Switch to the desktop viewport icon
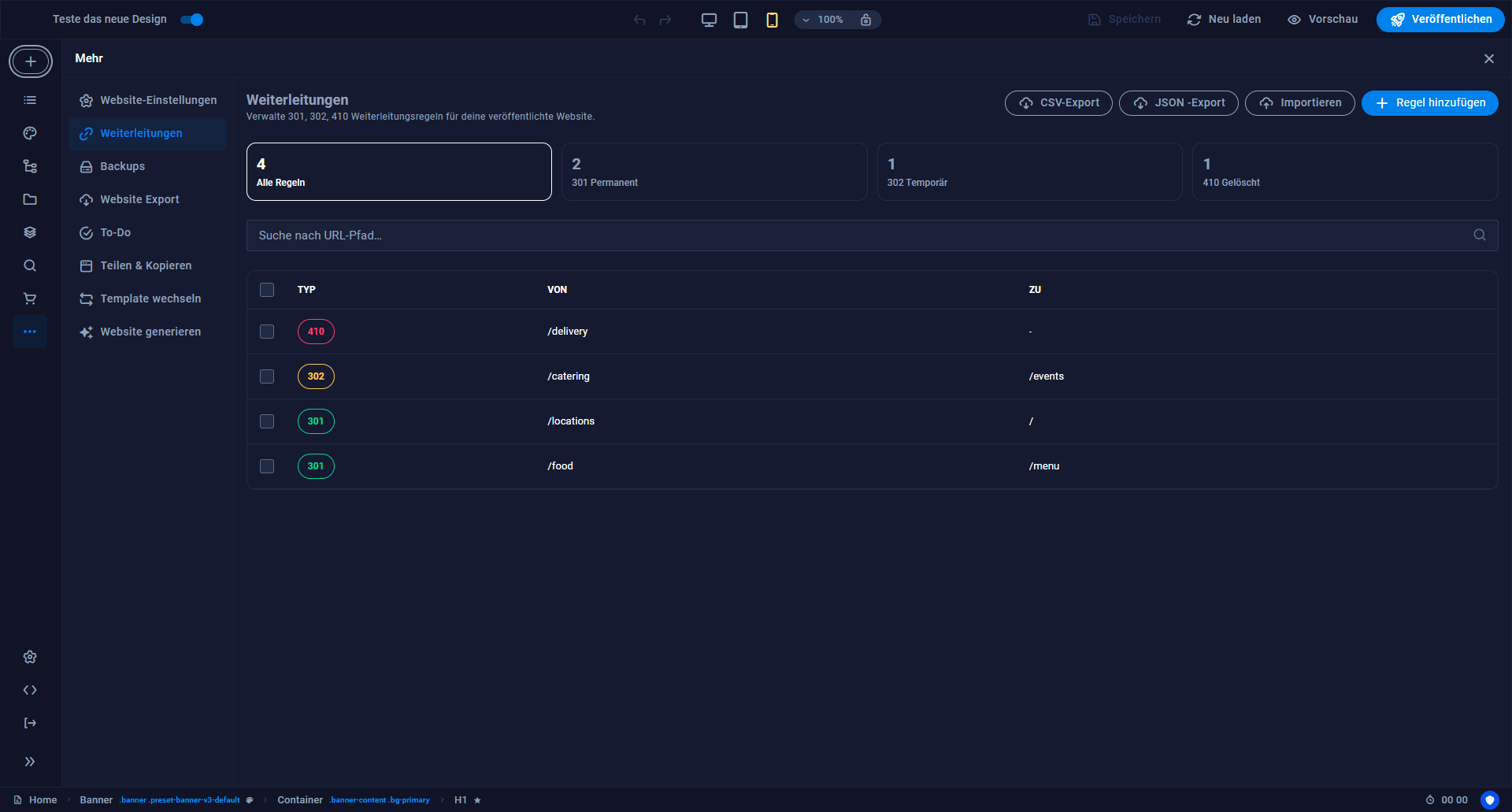Image resolution: width=1512 pixels, height=812 pixels. 709,20
